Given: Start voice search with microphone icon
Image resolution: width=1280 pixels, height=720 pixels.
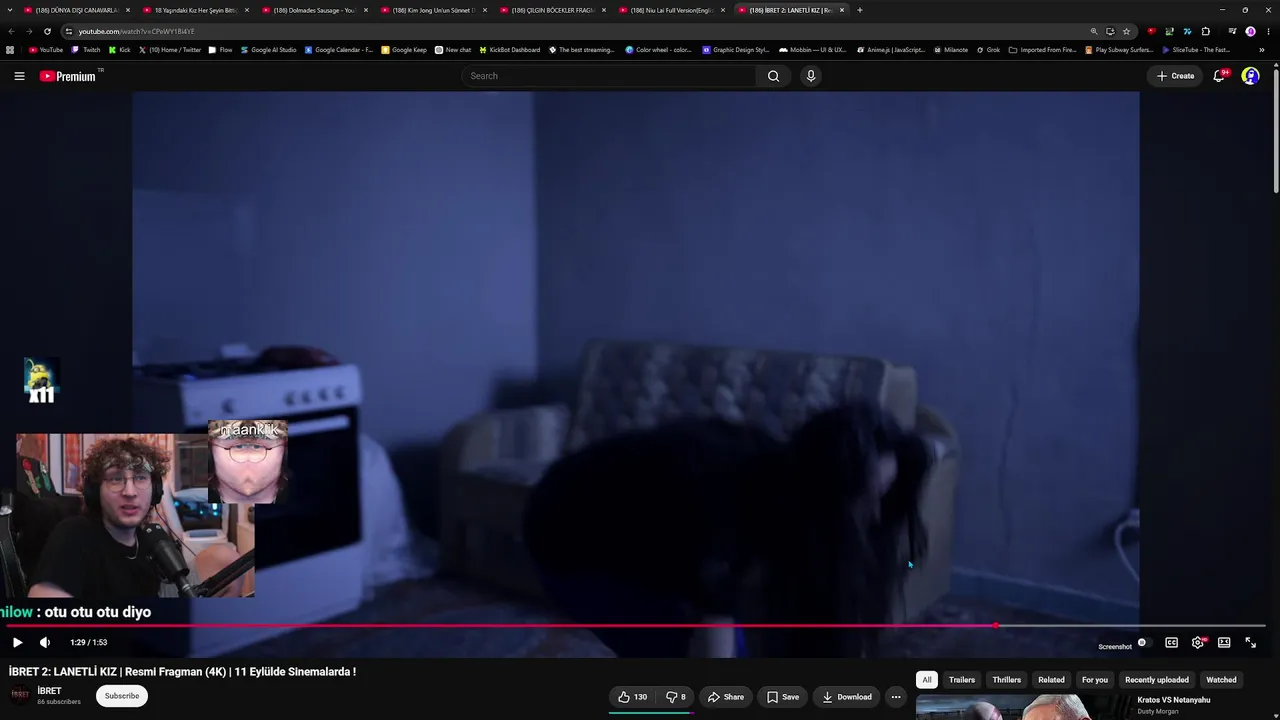Looking at the screenshot, I should pyautogui.click(x=811, y=76).
